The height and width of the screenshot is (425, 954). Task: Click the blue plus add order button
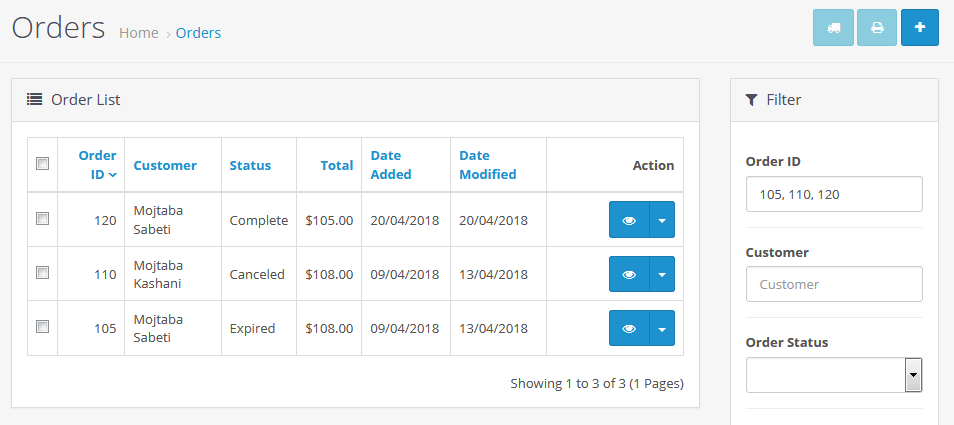920,28
